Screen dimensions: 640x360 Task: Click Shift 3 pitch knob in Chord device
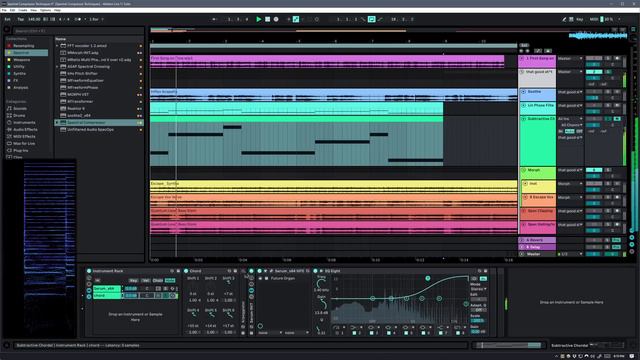[x=229, y=283]
